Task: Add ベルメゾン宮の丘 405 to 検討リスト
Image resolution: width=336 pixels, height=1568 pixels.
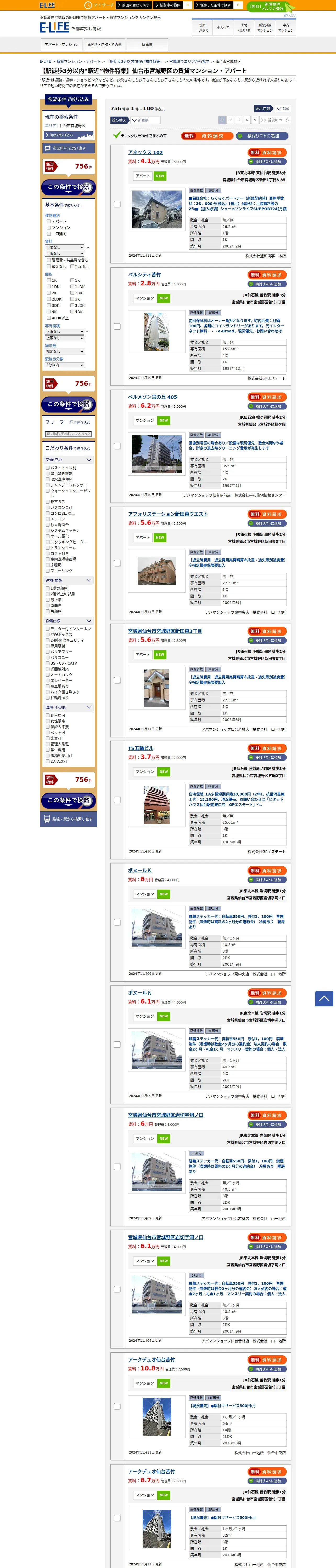Action: [267, 407]
